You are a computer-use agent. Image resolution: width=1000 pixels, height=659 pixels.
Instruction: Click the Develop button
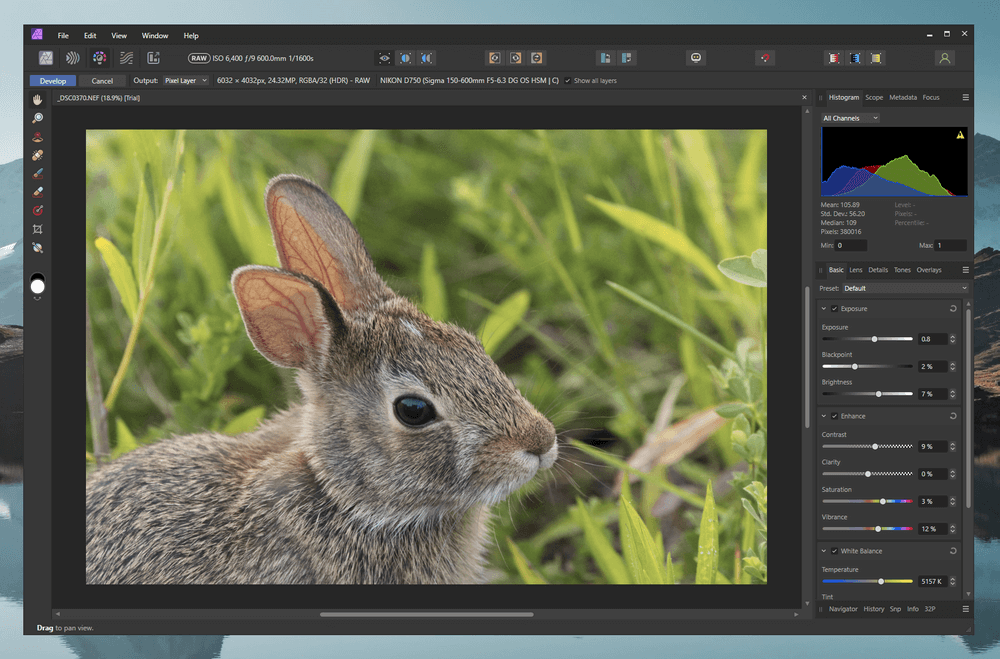[x=53, y=80]
